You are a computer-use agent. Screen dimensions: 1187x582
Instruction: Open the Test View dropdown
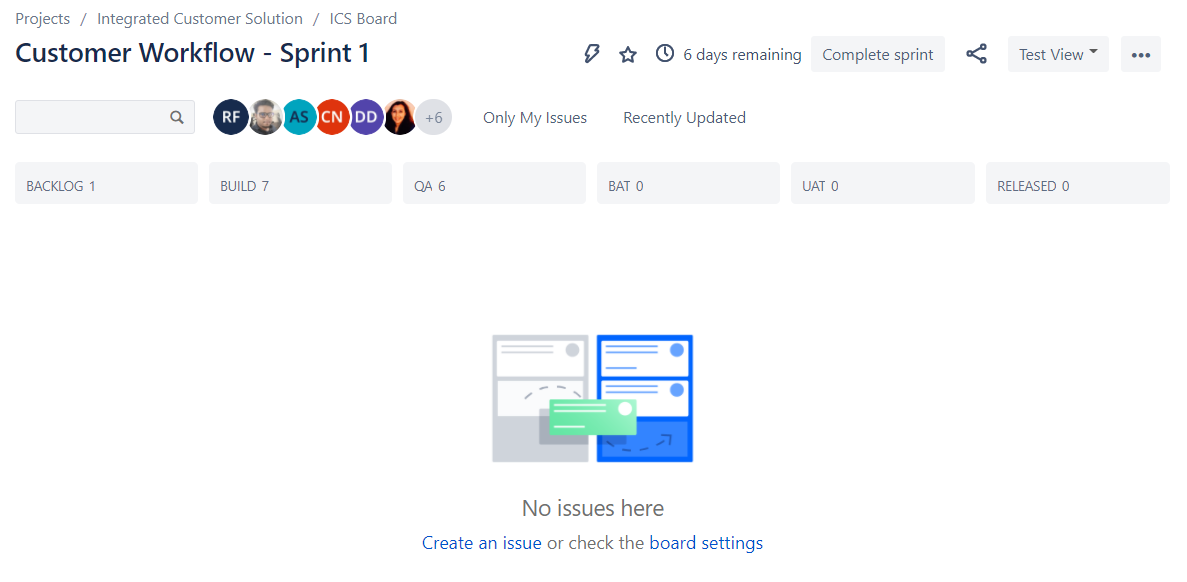pyautogui.click(x=1058, y=54)
